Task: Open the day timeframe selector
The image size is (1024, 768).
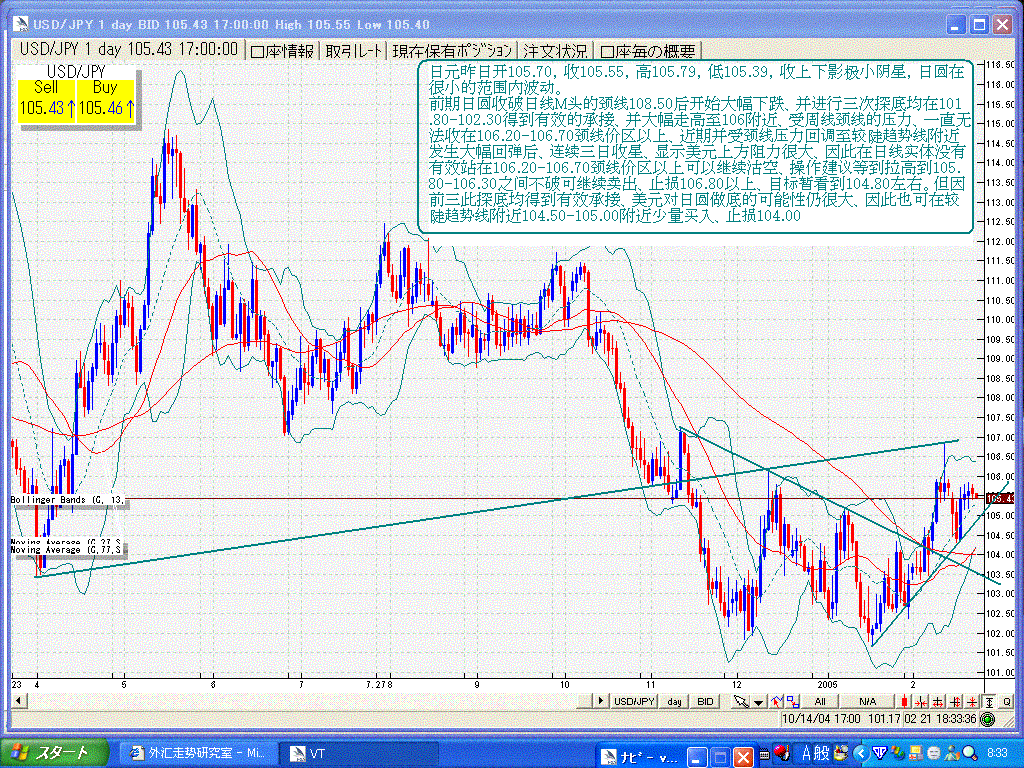Action: pyautogui.click(x=674, y=701)
